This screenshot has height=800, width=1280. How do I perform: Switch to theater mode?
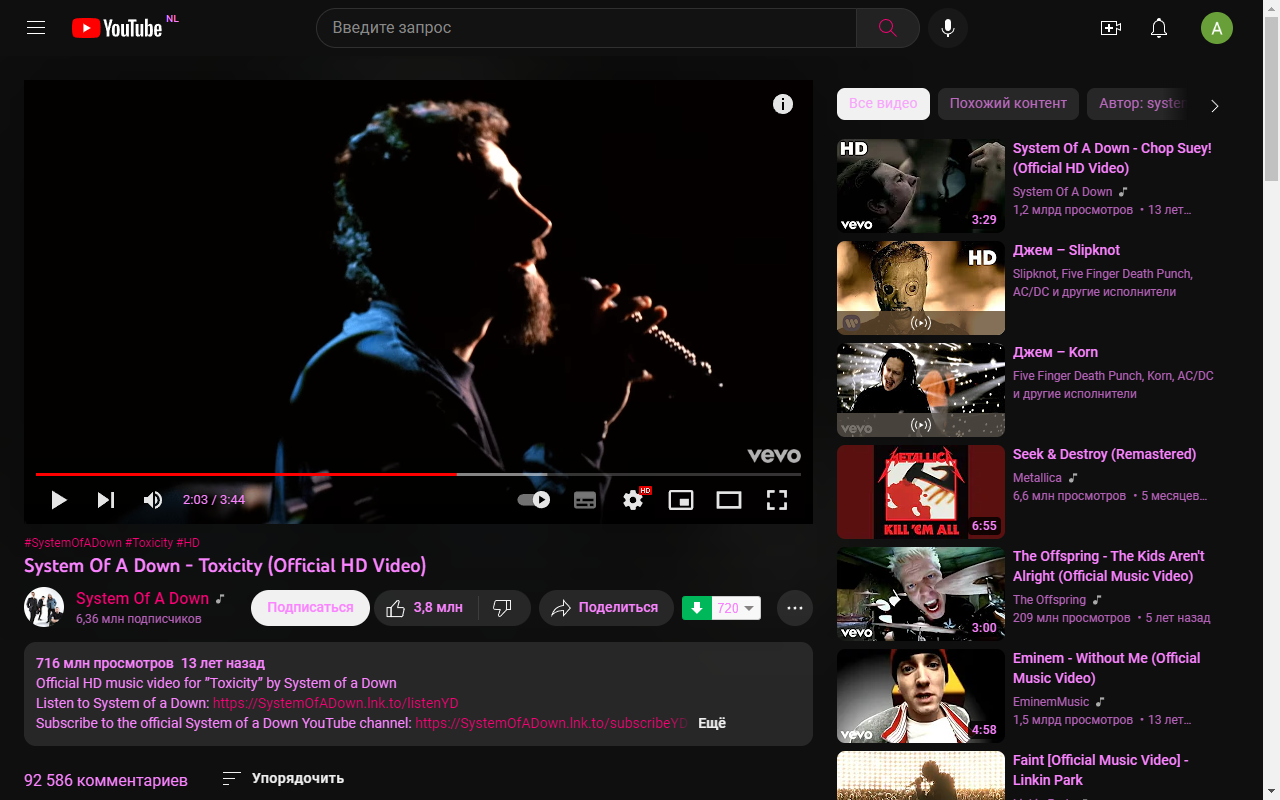(x=729, y=500)
